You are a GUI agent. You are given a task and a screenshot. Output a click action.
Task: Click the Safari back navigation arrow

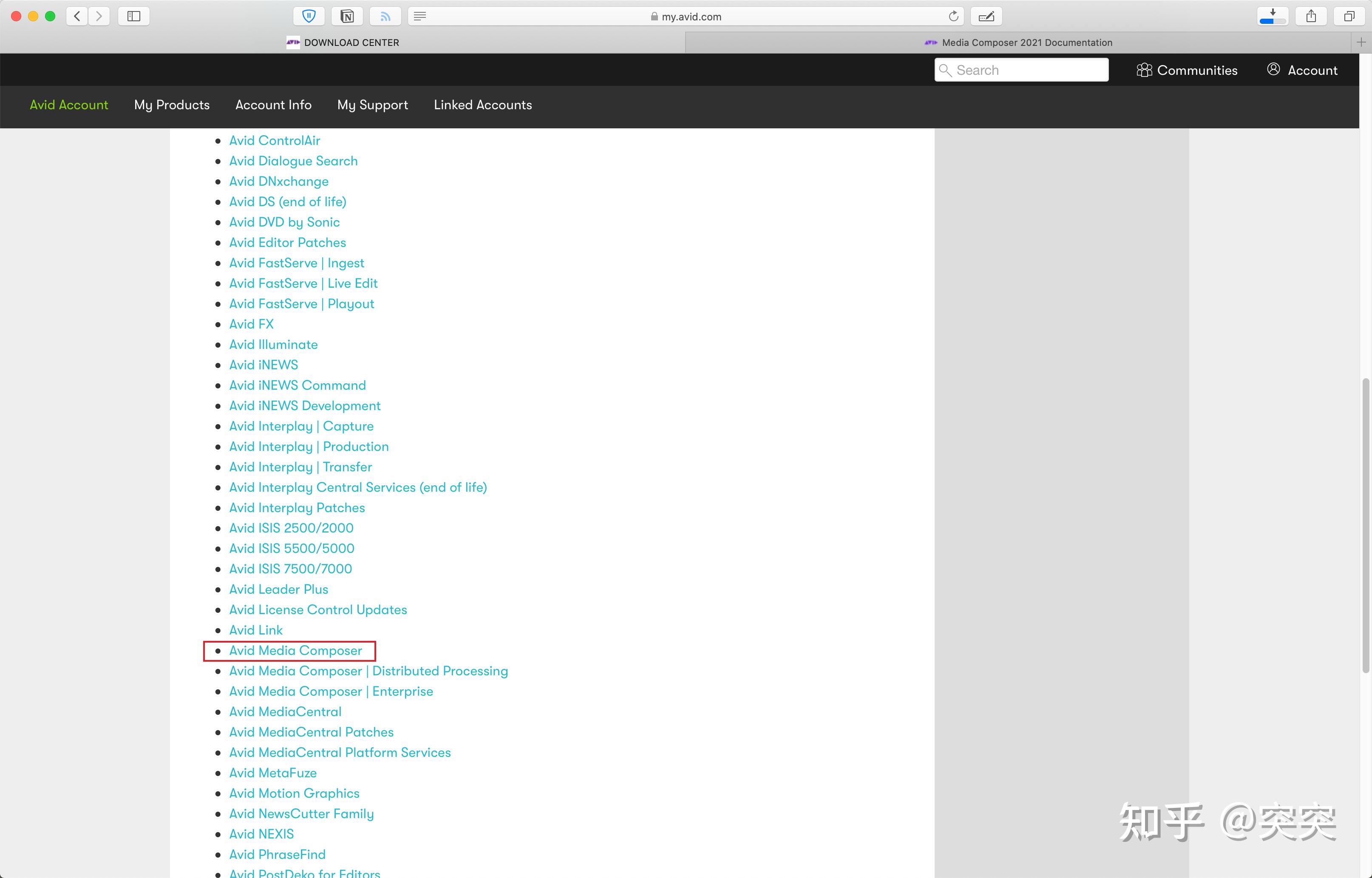click(x=77, y=16)
